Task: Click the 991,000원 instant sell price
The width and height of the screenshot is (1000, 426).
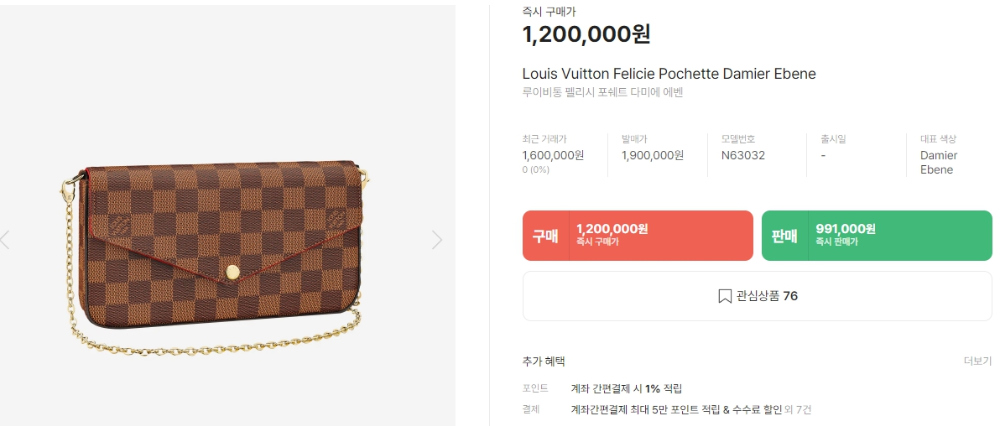Action: [x=846, y=229]
